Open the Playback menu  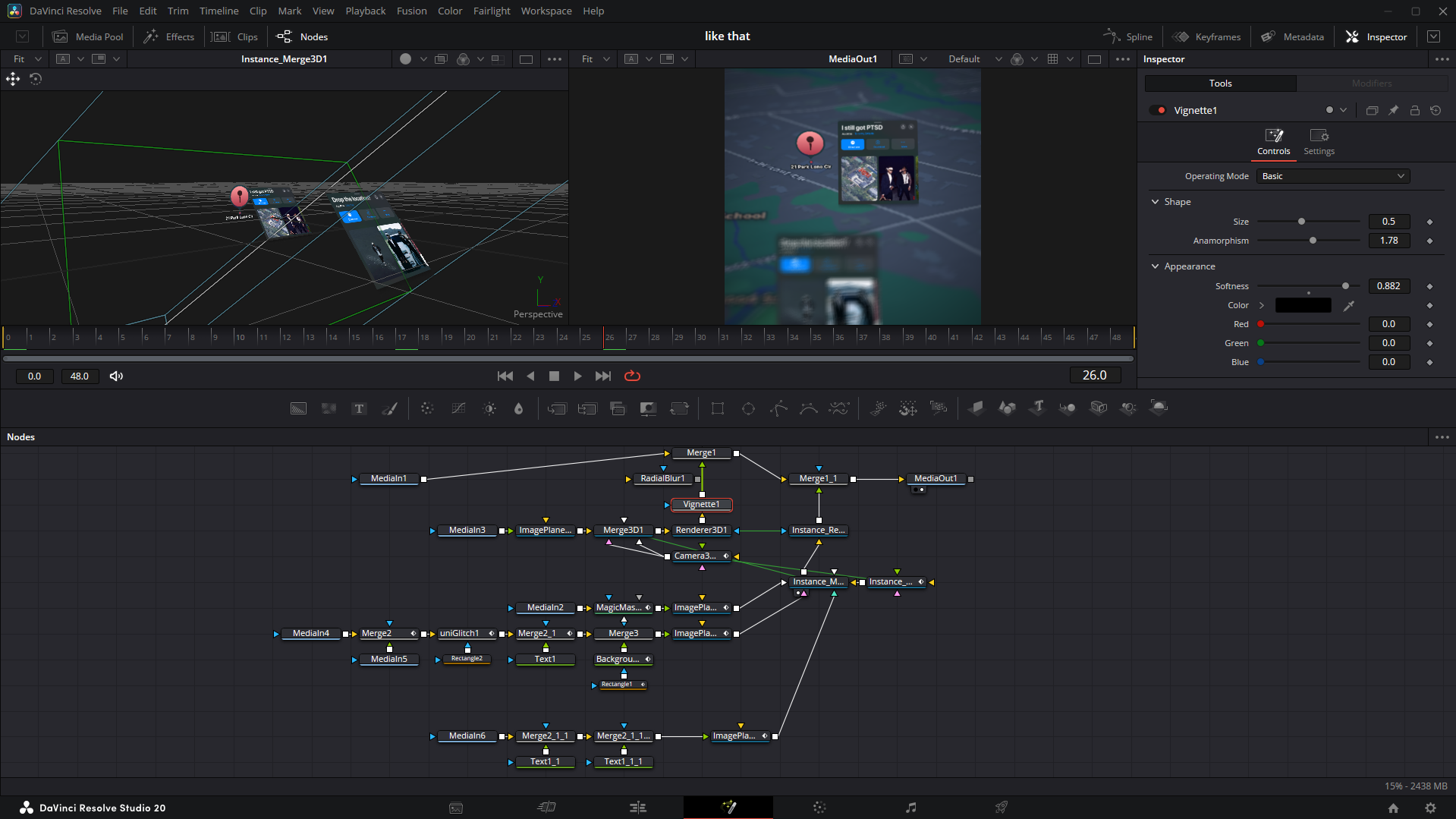[366, 11]
